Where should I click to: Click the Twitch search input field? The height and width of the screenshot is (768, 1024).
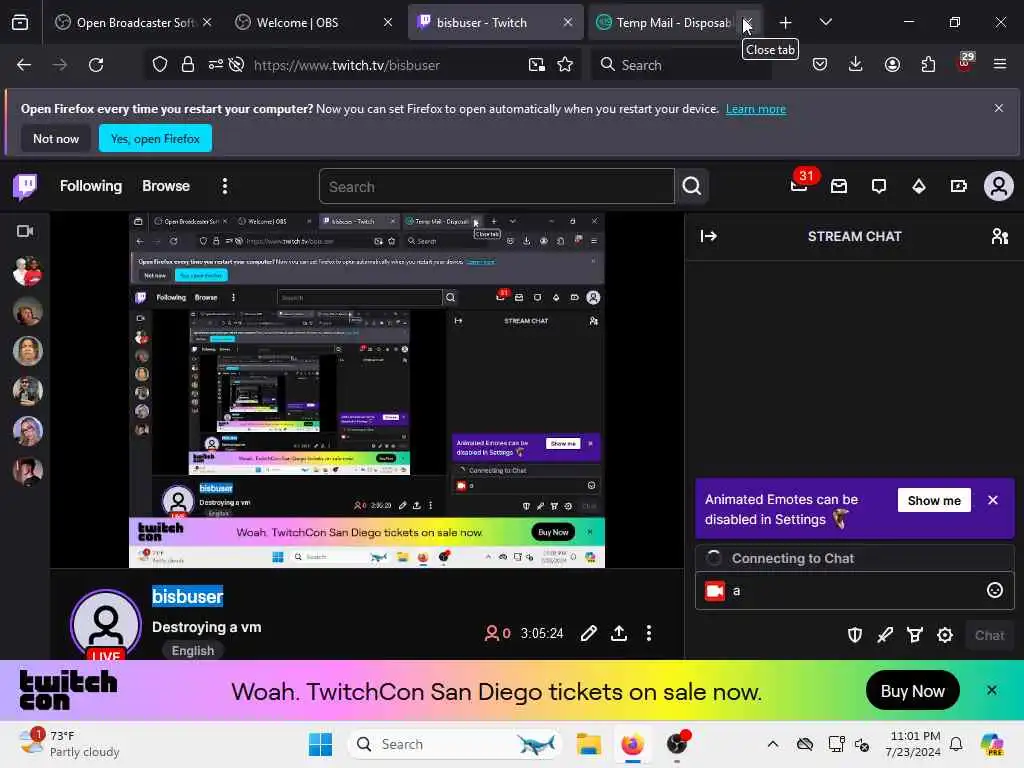pyautogui.click(x=496, y=187)
